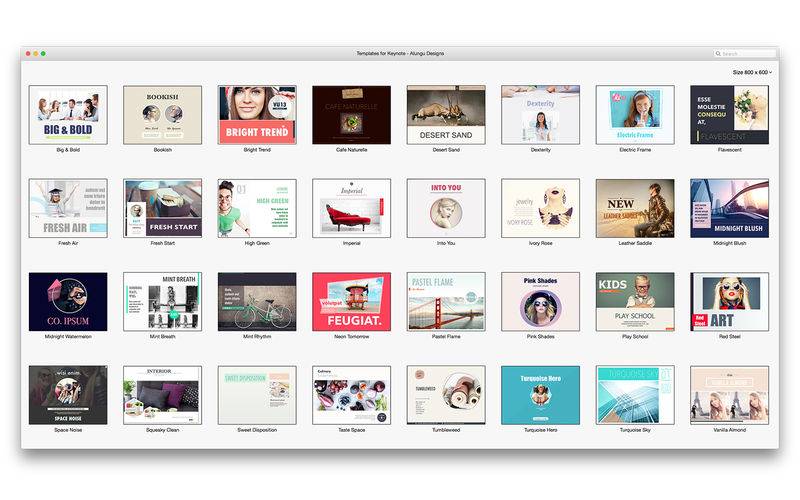800x500 pixels.
Task: Choose the Midnight Blush template thumbnail
Action: coord(730,208)
